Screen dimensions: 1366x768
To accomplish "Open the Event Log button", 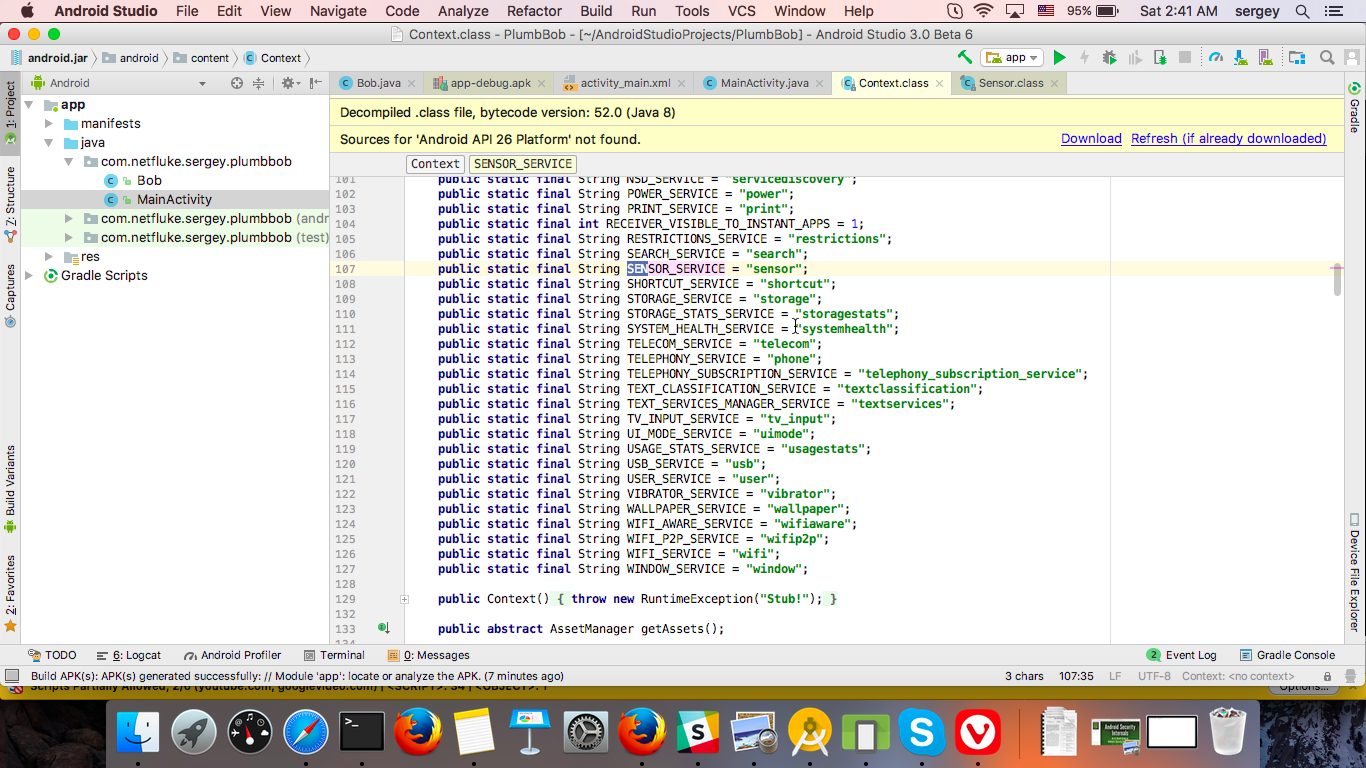I will [x=1182, y=655].
